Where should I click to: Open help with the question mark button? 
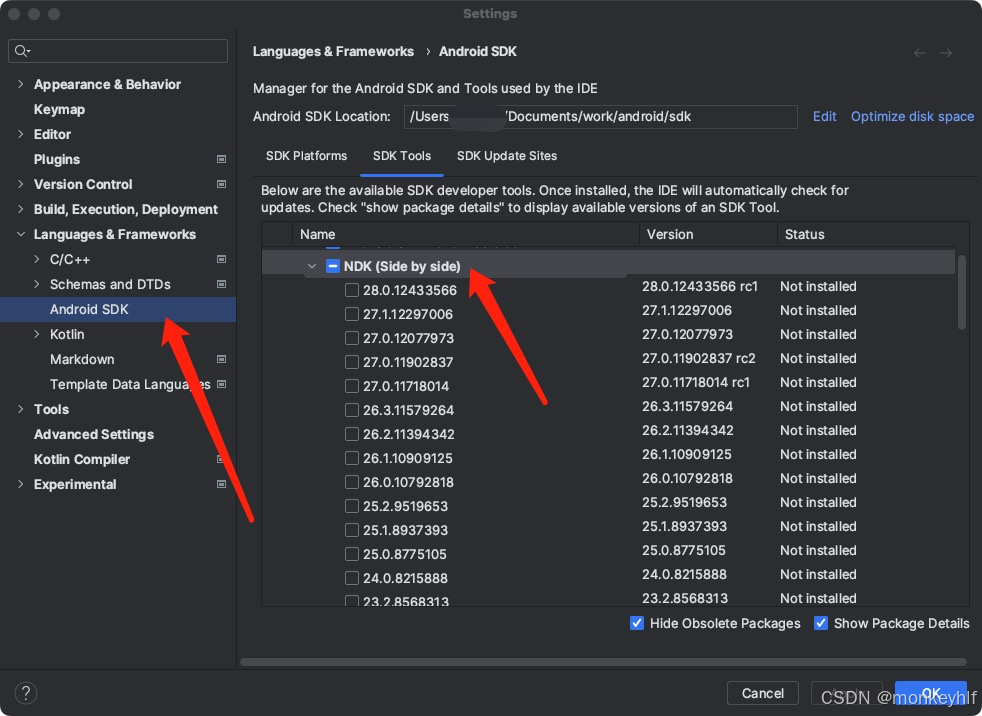coord(26,693)
